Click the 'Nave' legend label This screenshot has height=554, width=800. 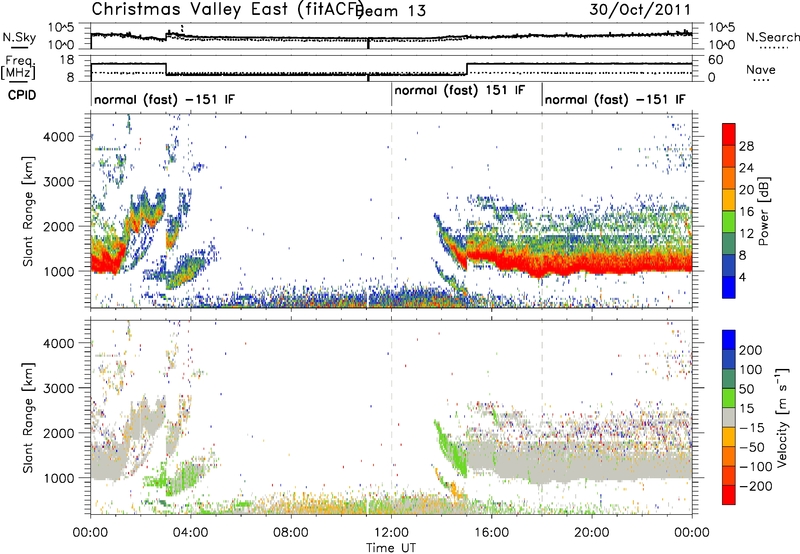[761, 69]
